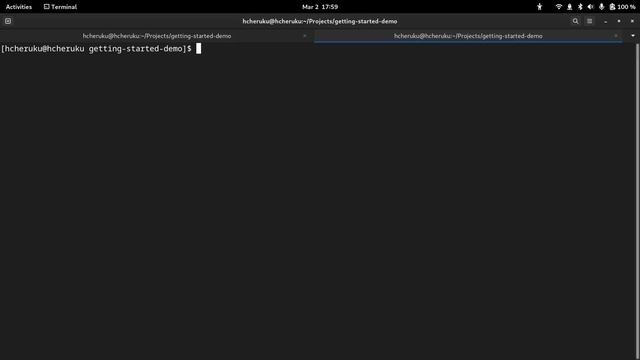
Task: Open the terminal hamburger menu
Action: [589, 21]
